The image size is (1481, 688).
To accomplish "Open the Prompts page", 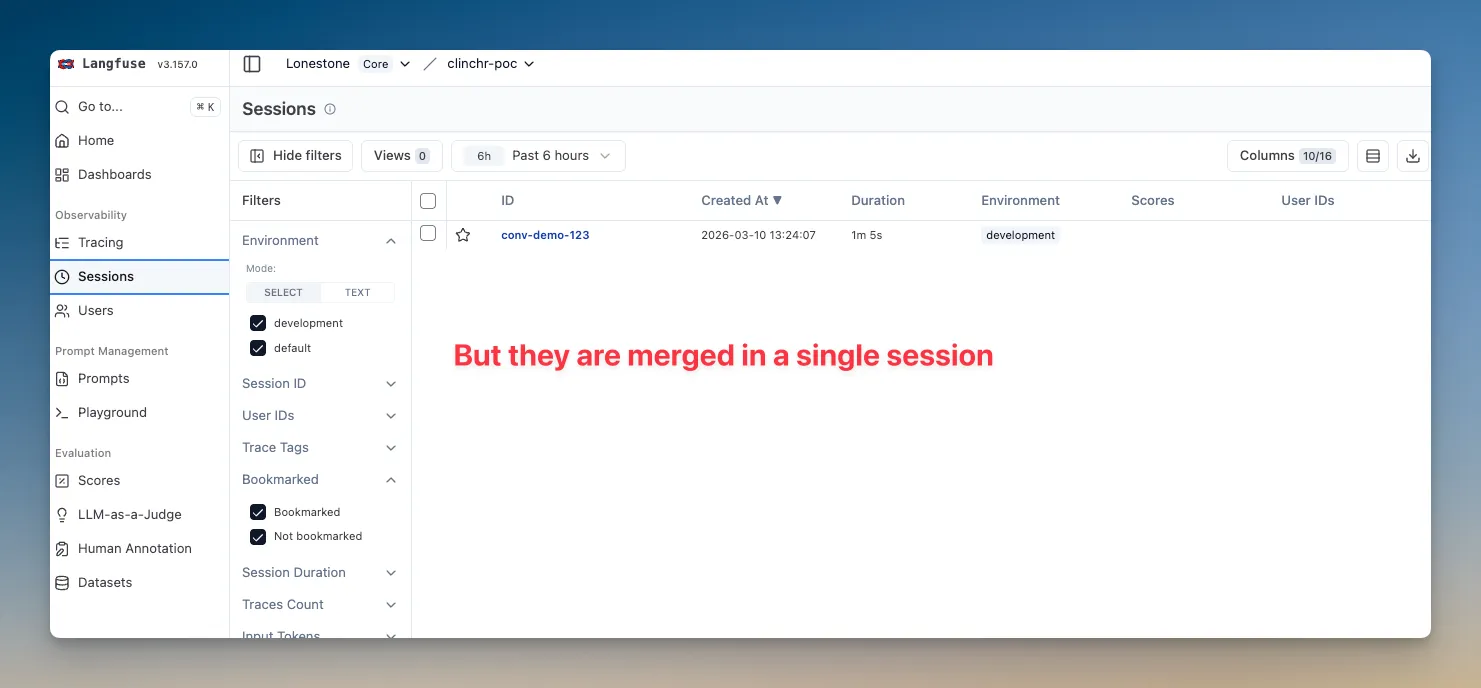I will pyautogui.click(x=103, y=379).
